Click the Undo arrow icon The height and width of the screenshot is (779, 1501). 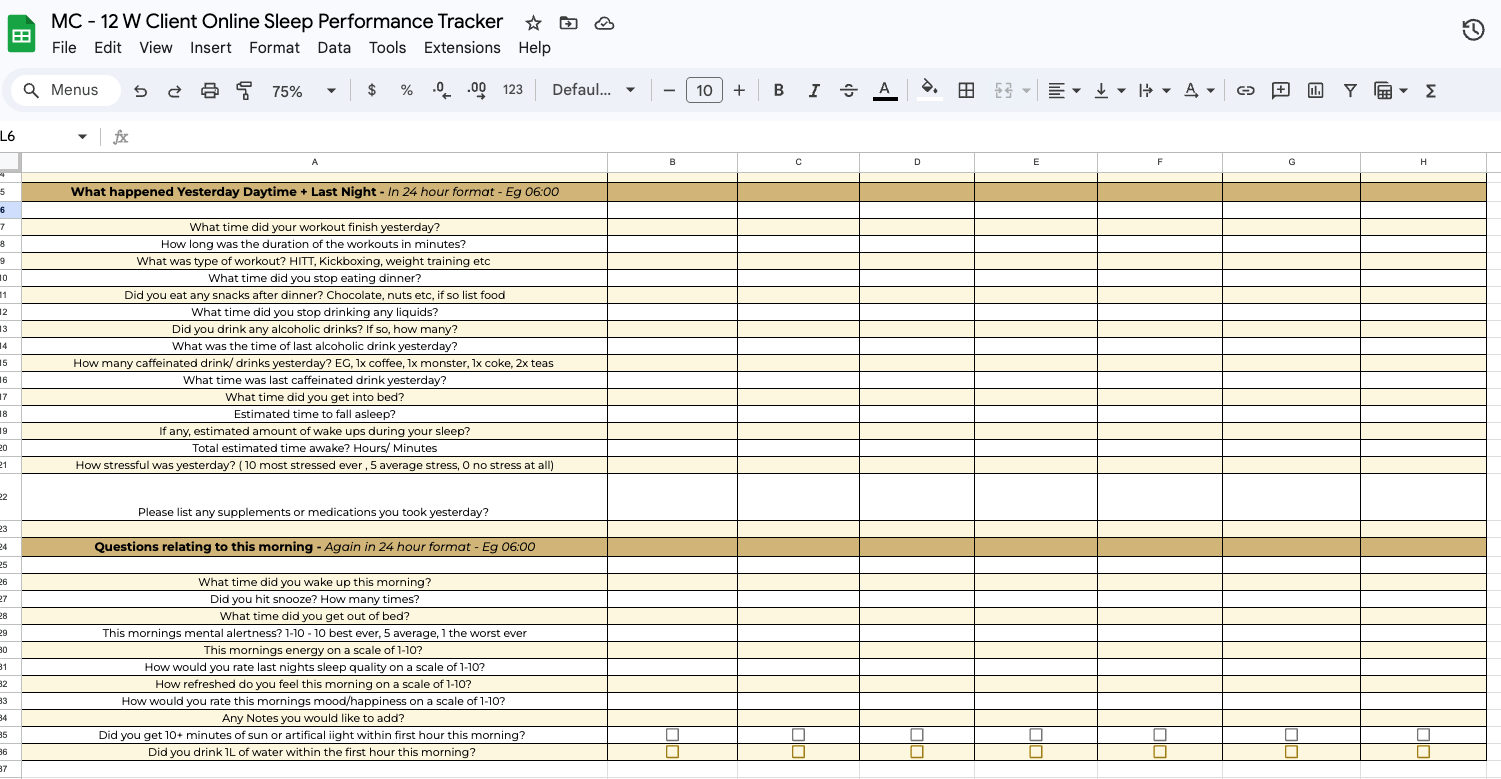(x=140, y=90)
